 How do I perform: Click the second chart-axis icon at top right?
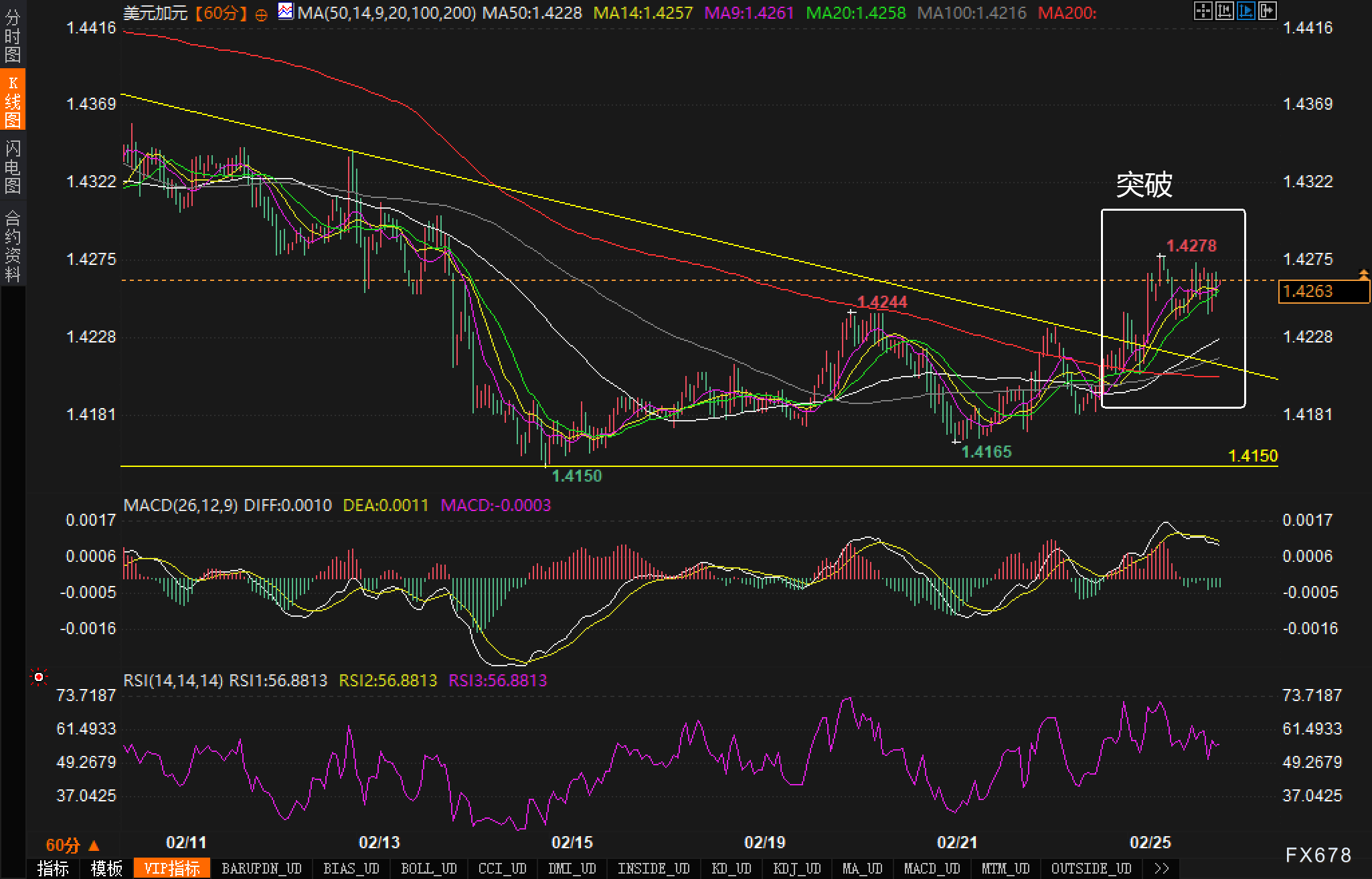1224,11
